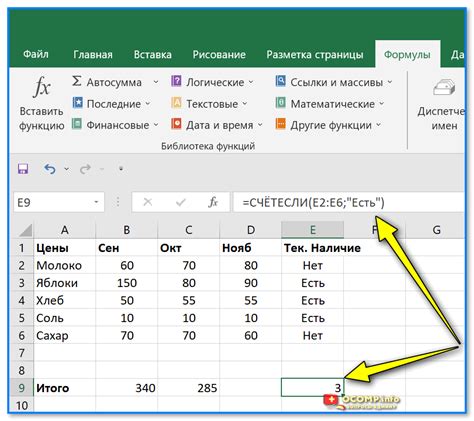
Task: Select column E header
Action: (x=312, y=230)
